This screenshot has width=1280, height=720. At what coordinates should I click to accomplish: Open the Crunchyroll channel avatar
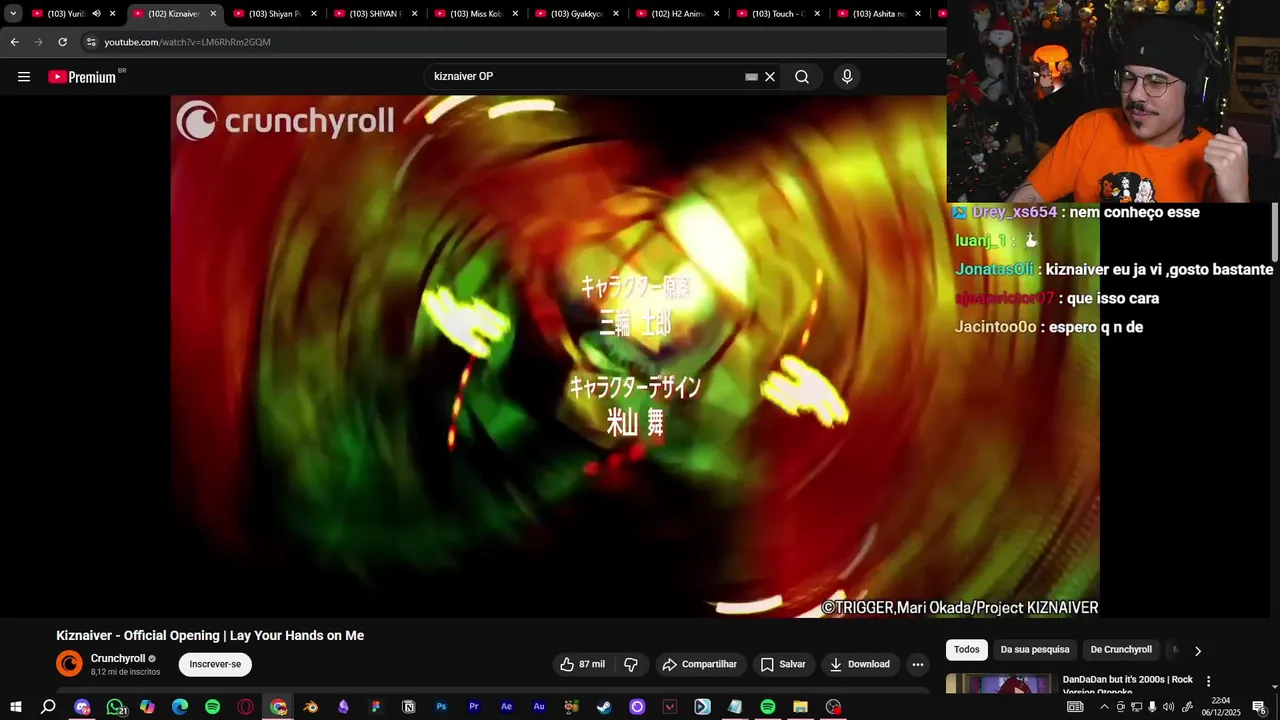click(69, 663)
